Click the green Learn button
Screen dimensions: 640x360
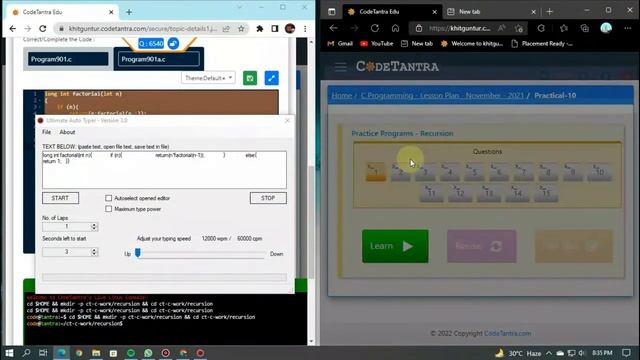tap(395, 246)
